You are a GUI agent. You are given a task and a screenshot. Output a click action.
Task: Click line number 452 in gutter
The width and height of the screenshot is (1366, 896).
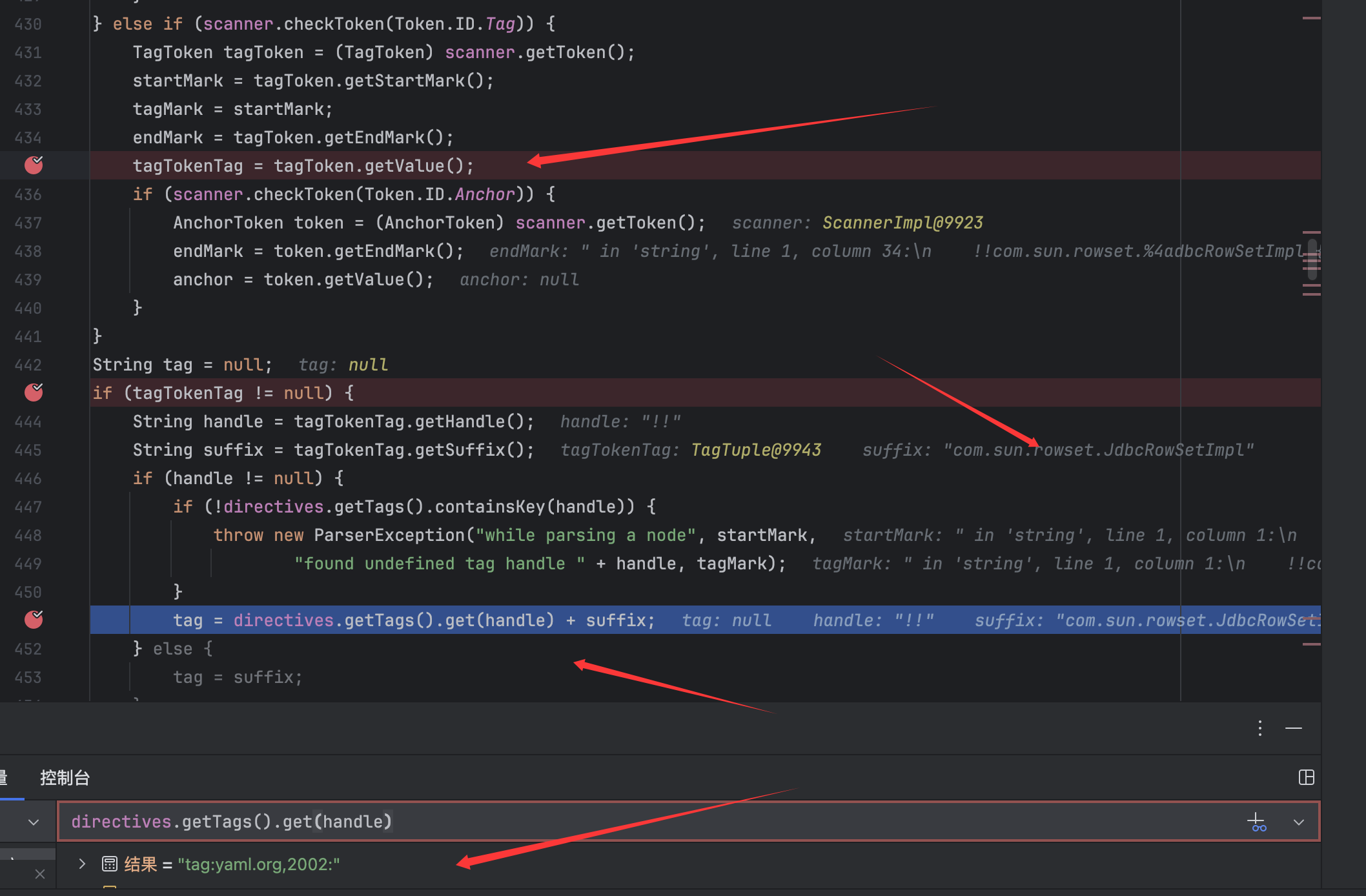coord(28,649)
